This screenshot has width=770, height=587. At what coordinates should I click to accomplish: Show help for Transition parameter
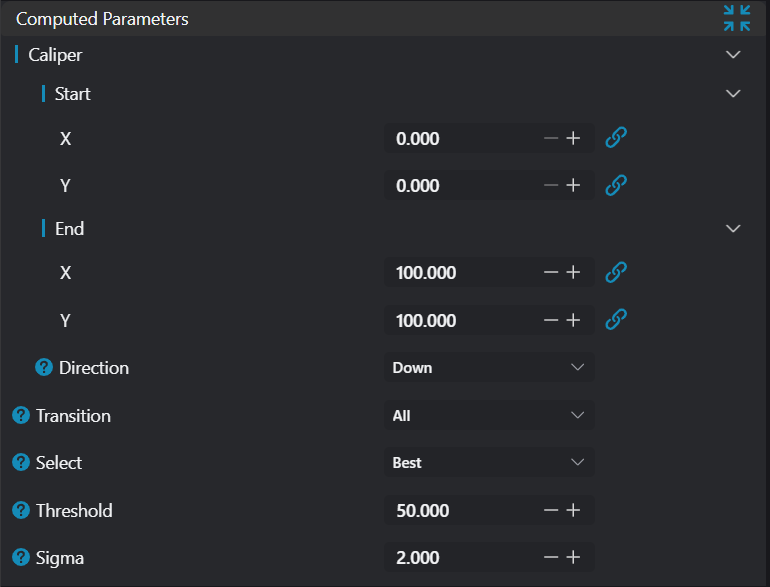tap(21, 415)
